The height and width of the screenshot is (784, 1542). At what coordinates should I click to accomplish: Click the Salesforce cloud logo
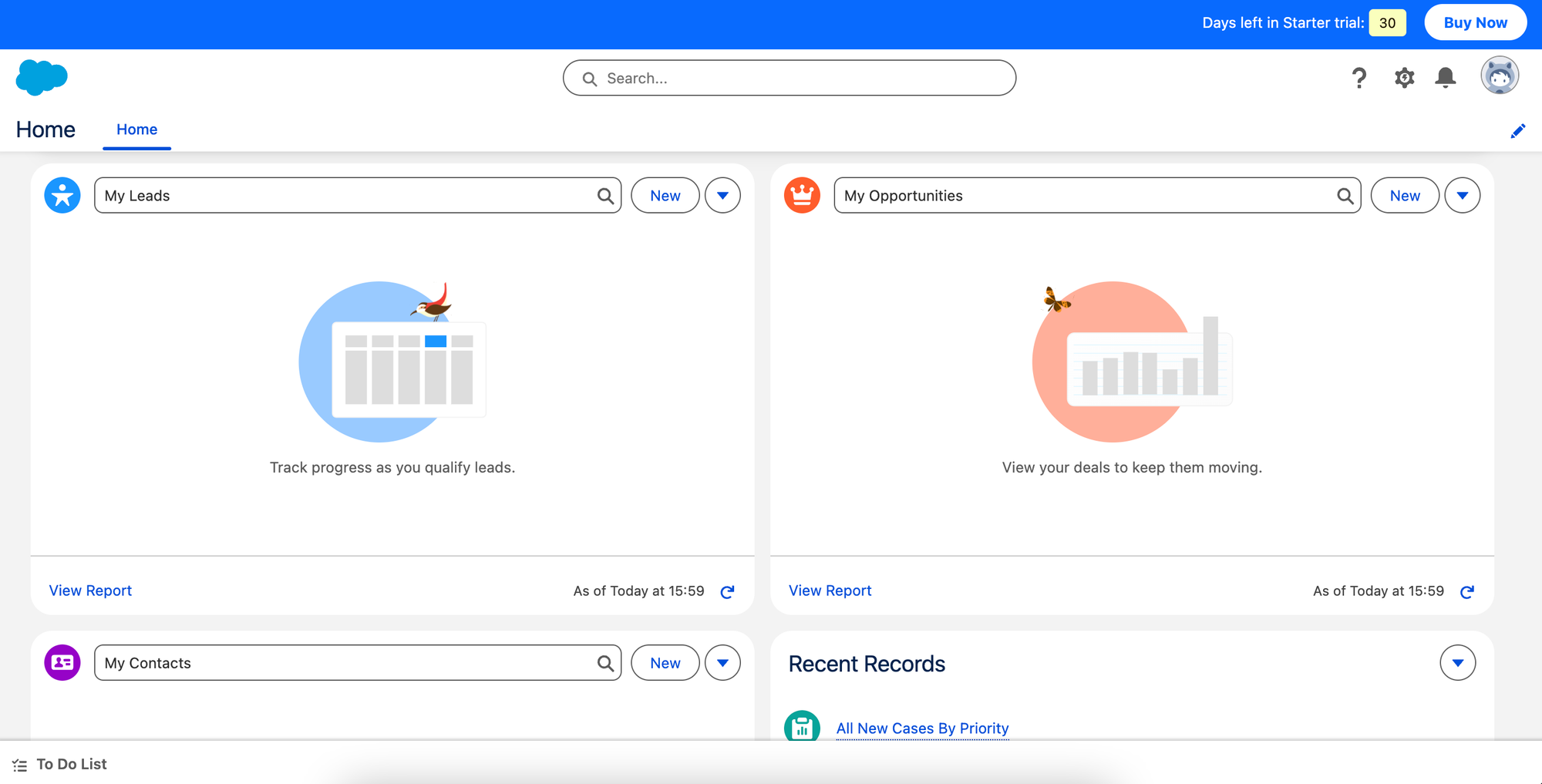(41, 77)
